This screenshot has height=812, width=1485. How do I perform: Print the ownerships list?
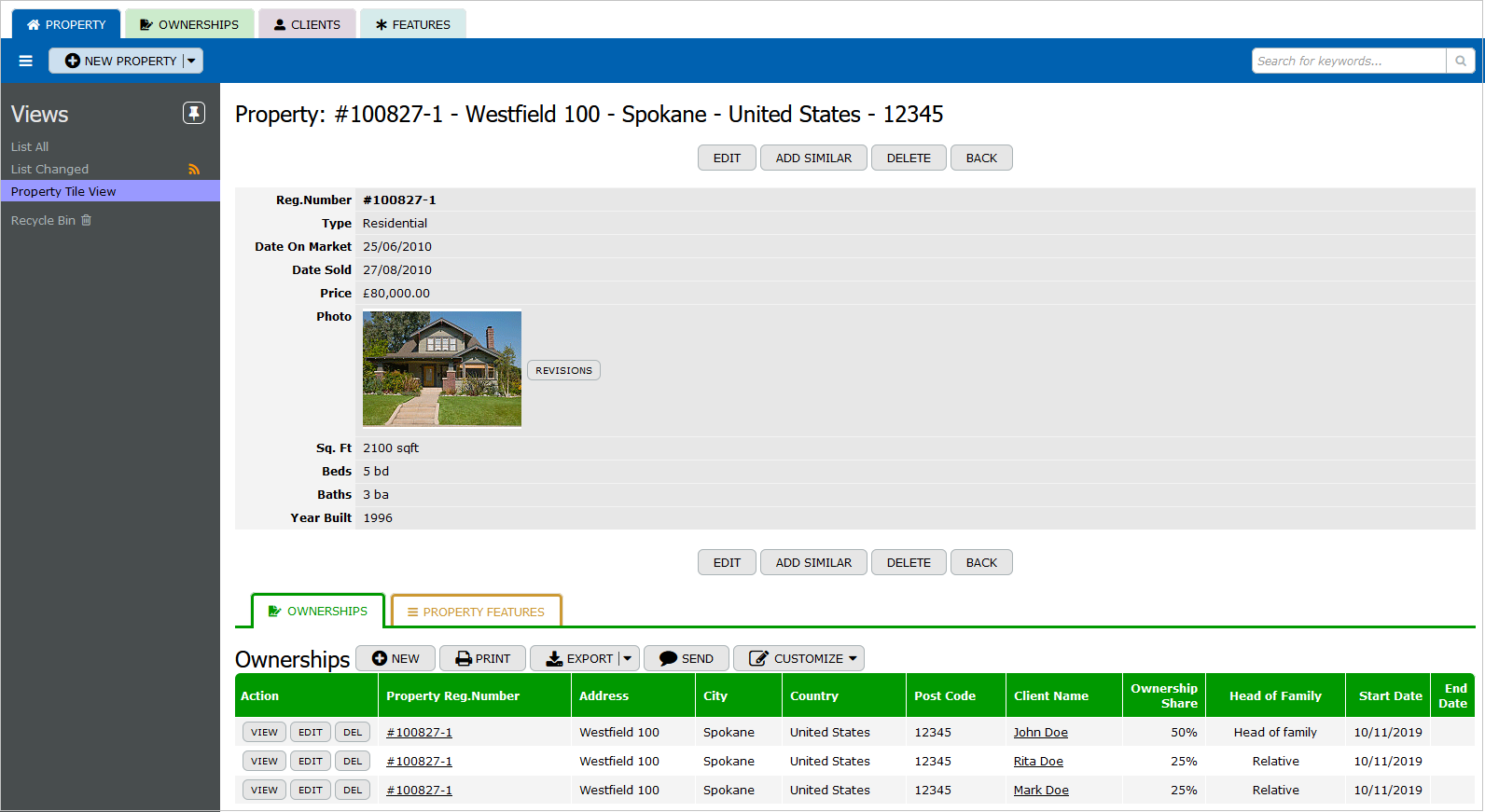pos(482,658)
